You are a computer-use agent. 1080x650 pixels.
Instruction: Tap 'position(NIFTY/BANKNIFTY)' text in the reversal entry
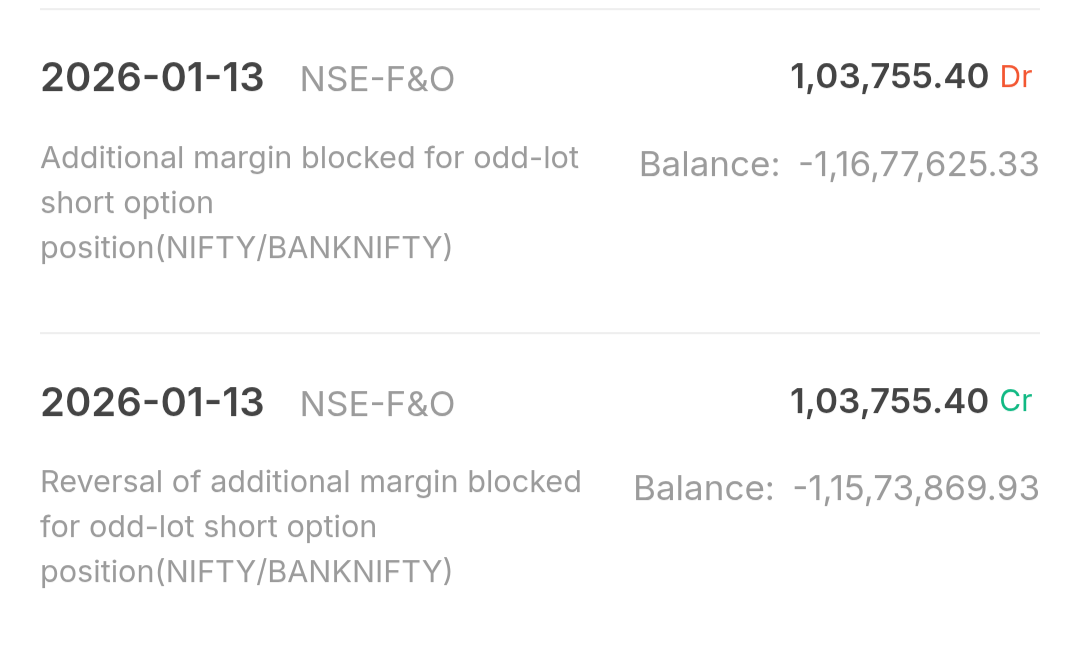246,571
